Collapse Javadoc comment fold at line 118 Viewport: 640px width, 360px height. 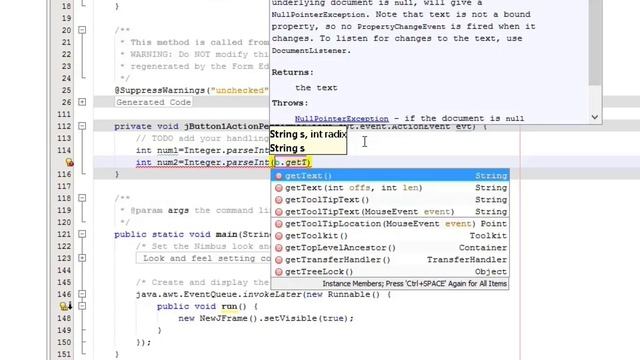82,198
